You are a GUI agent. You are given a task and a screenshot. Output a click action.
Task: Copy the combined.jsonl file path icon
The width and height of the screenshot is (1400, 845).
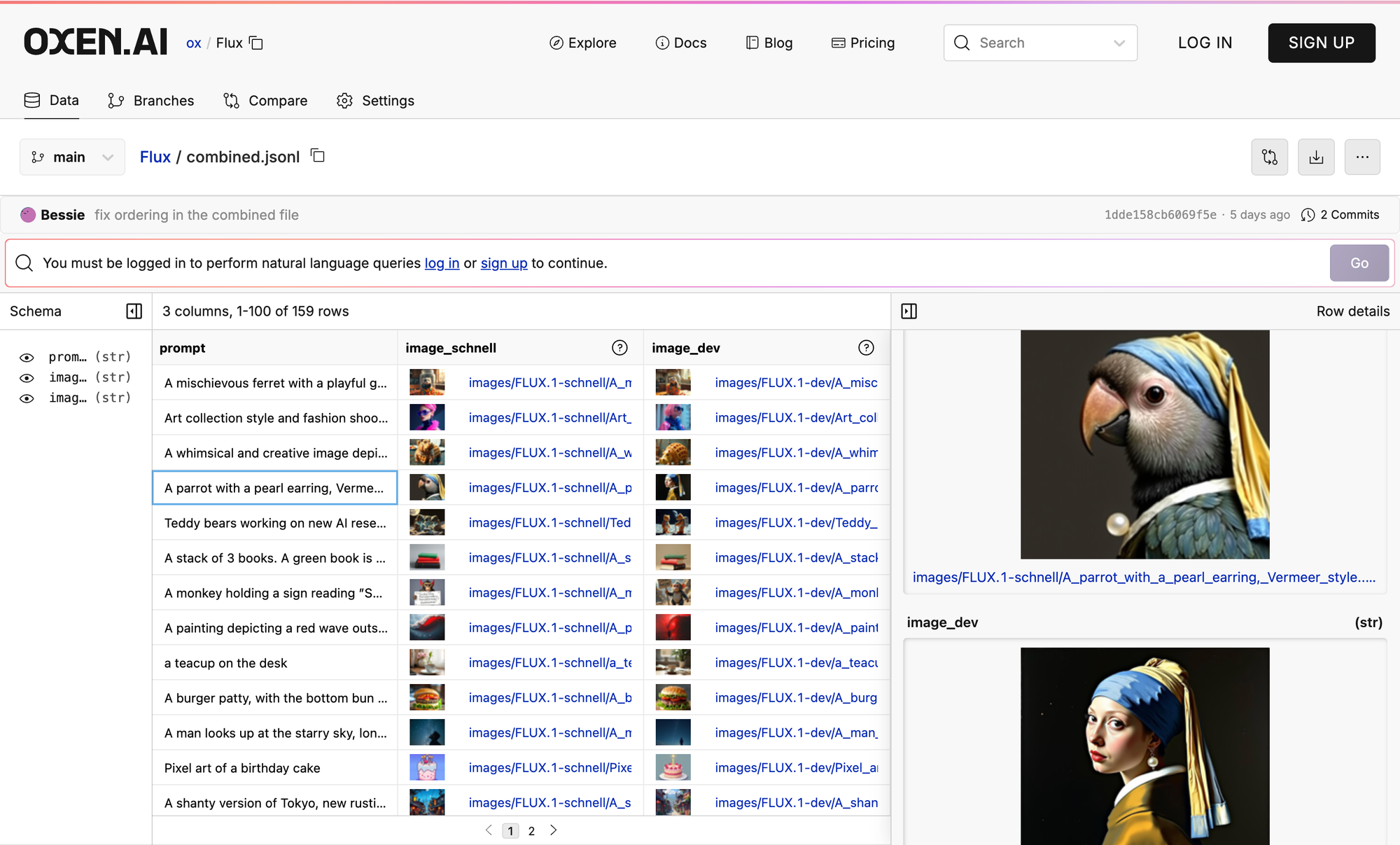click(x=318, y=155)
